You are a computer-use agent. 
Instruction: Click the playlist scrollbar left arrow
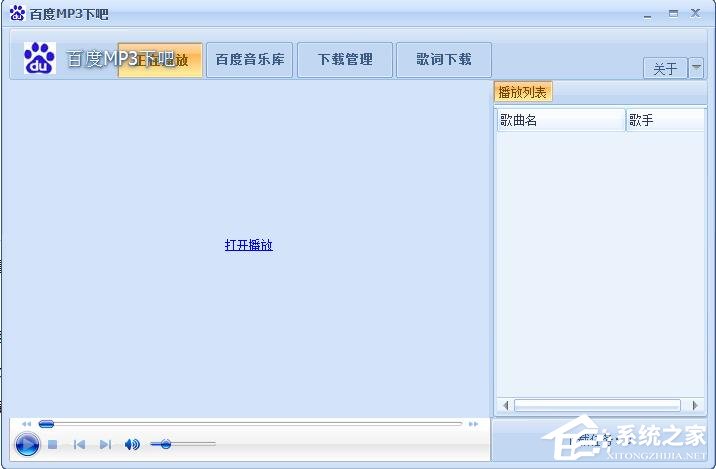(505, 406)
